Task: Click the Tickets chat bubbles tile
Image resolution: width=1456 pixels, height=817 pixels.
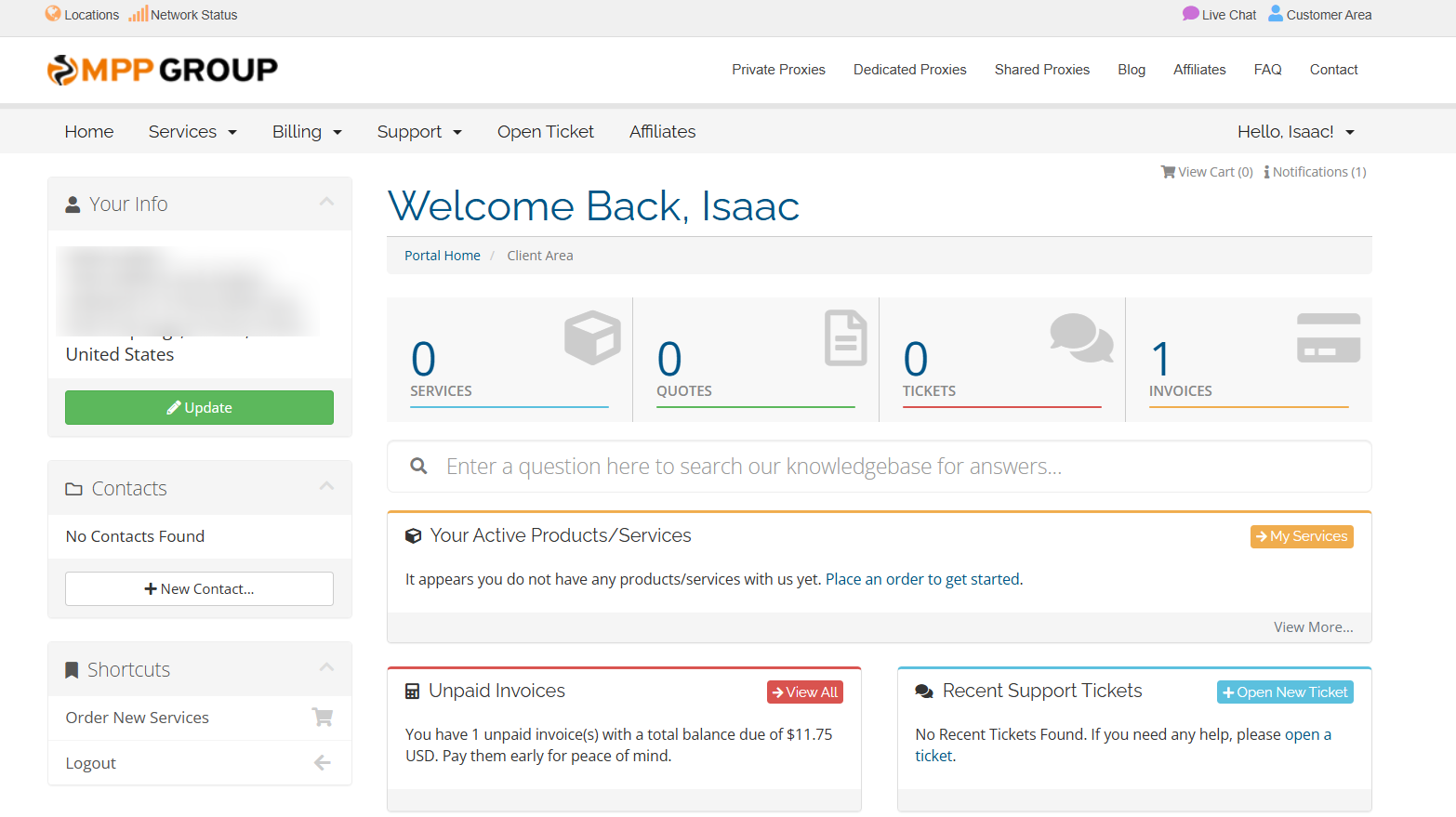Action: 1001,360
